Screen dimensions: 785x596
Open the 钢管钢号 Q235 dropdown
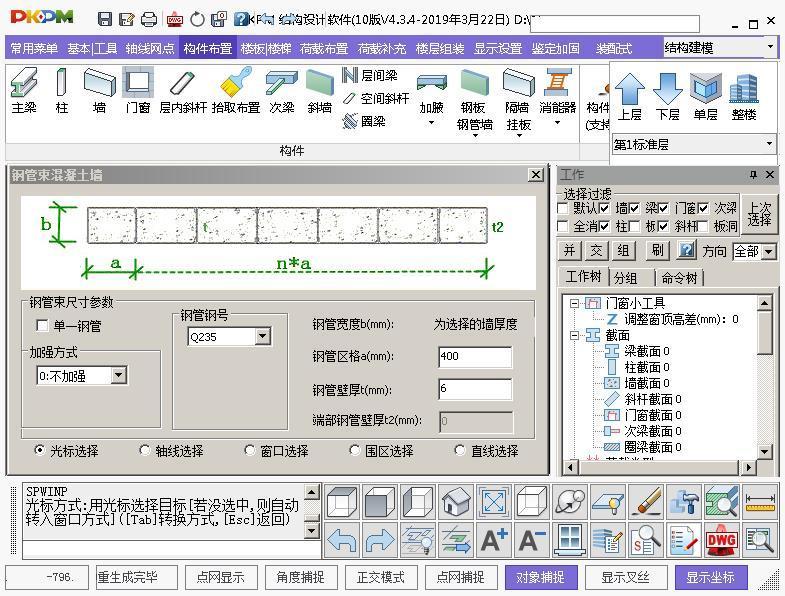pos(263,336)
